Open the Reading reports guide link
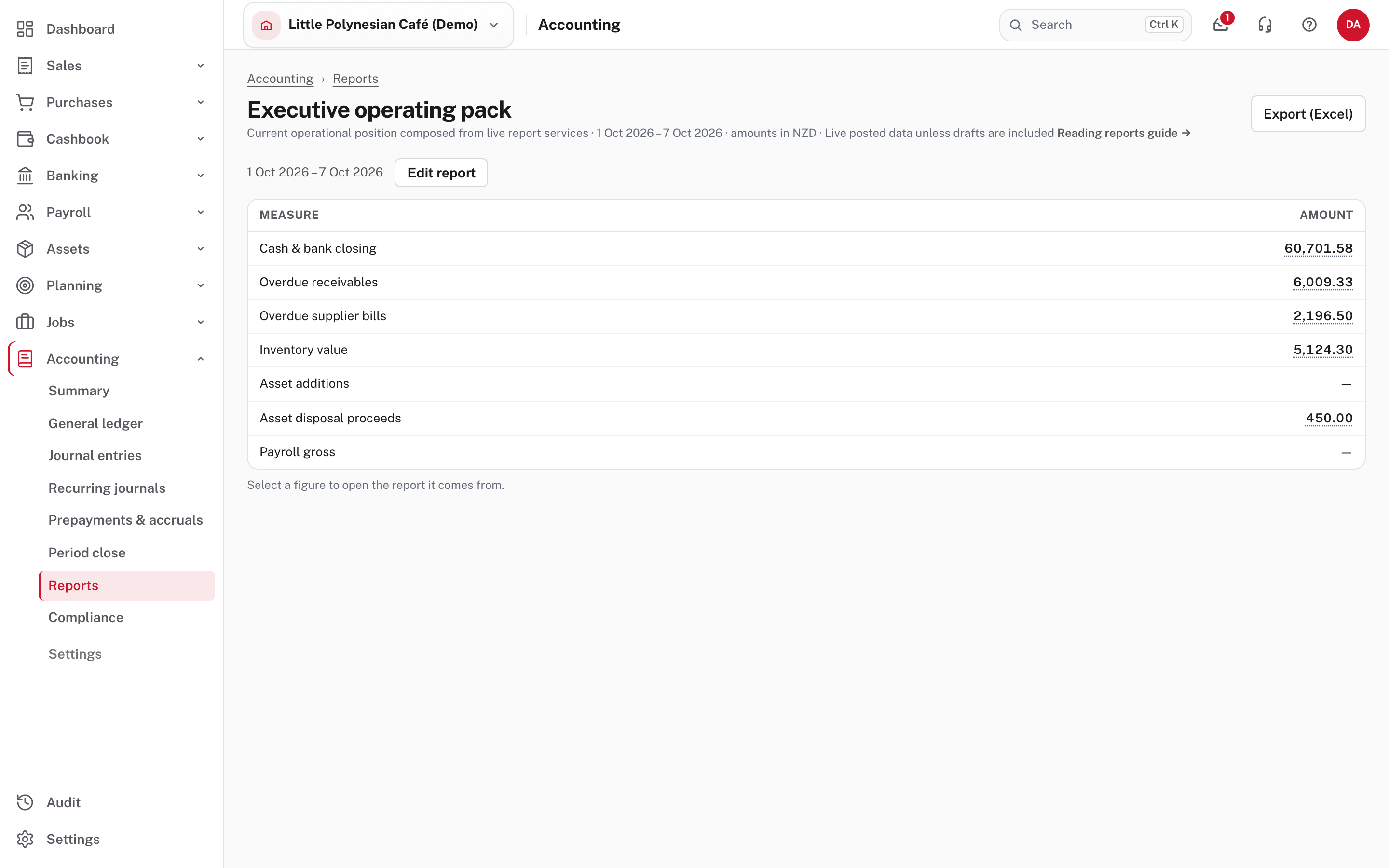The width and height of the screenshot is (1389, 868). [1123, 133]
